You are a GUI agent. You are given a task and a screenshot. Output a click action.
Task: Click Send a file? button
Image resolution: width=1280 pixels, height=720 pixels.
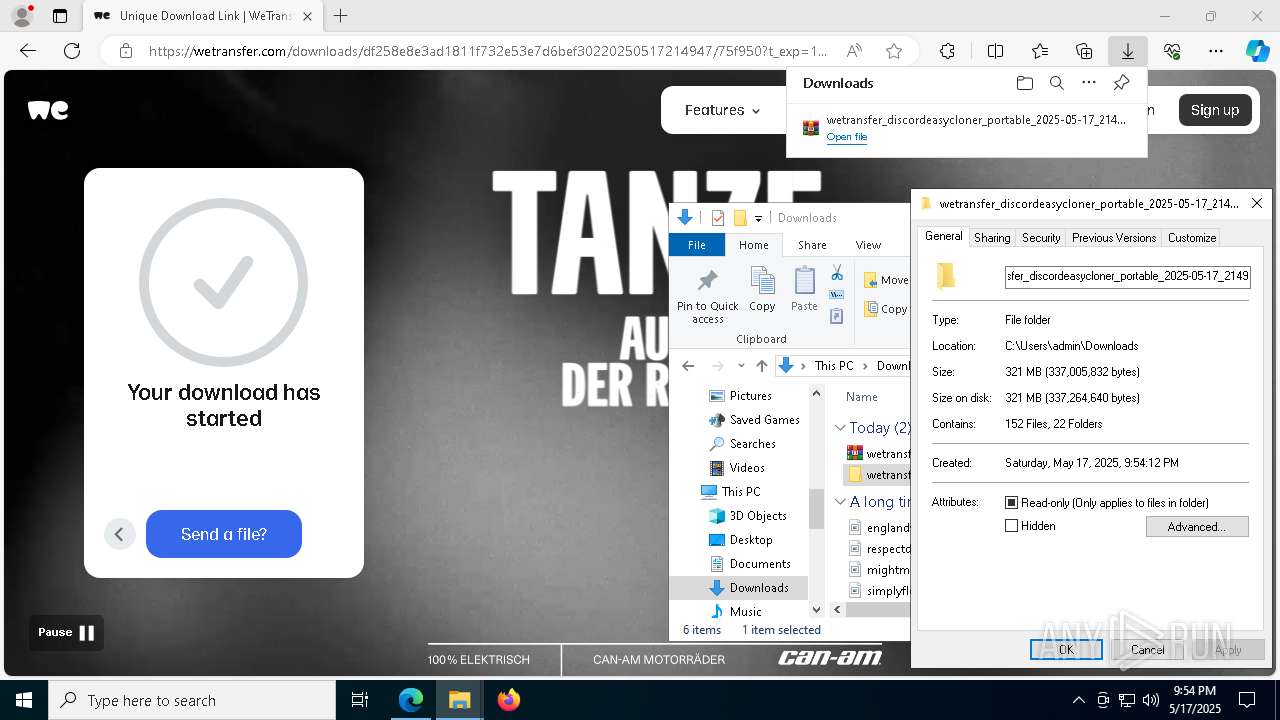[x=224, y=534]
